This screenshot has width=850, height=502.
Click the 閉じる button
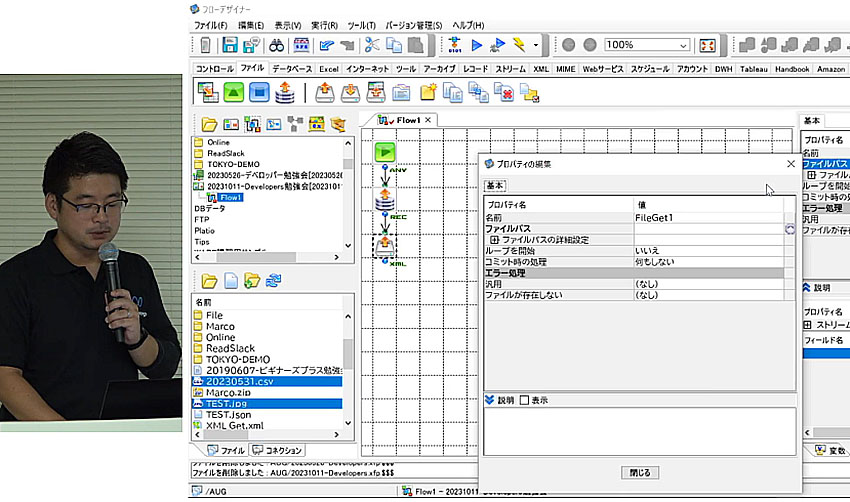(640, 473)
